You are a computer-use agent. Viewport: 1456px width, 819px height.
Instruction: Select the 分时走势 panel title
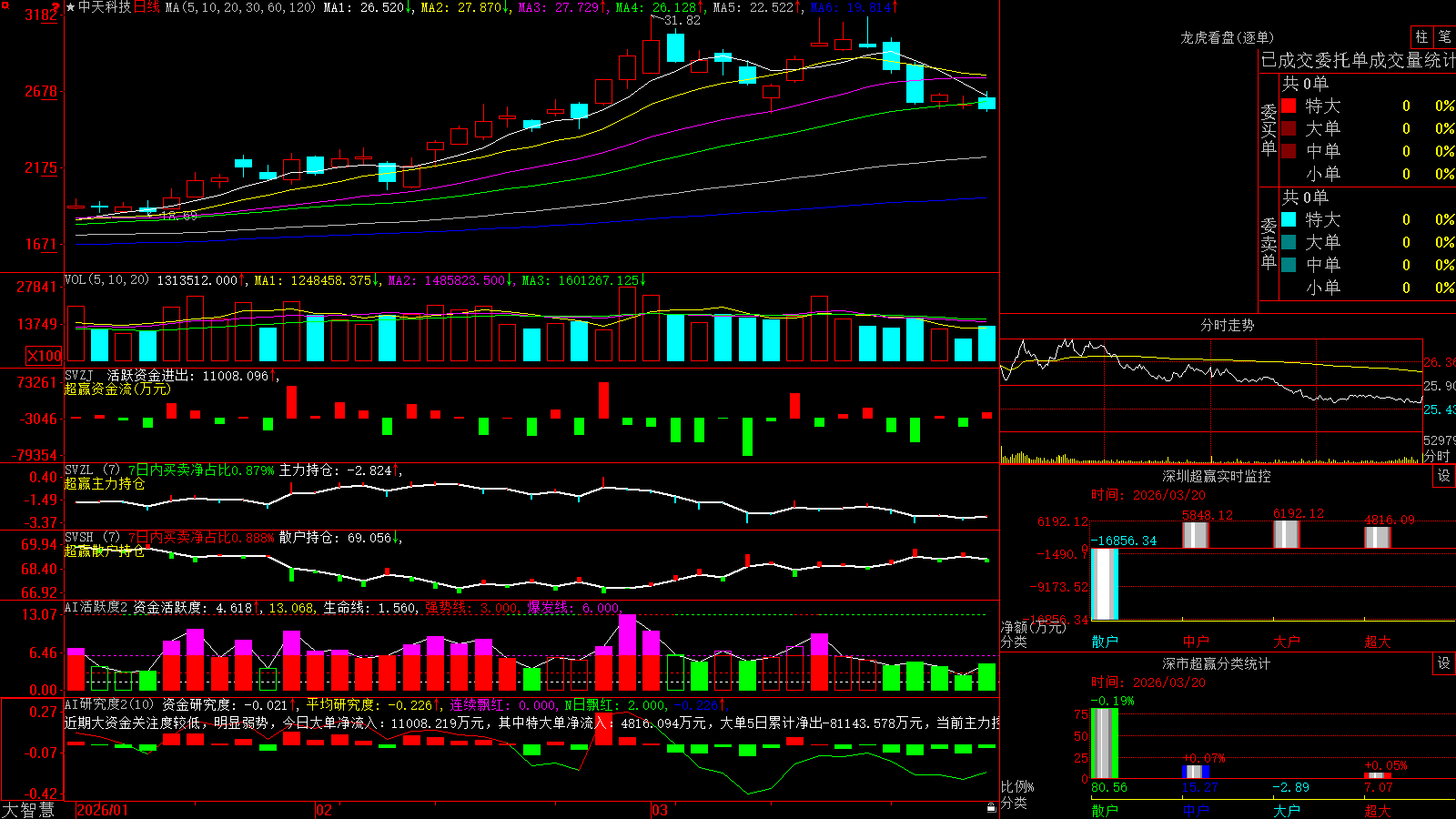point(1227,325)
